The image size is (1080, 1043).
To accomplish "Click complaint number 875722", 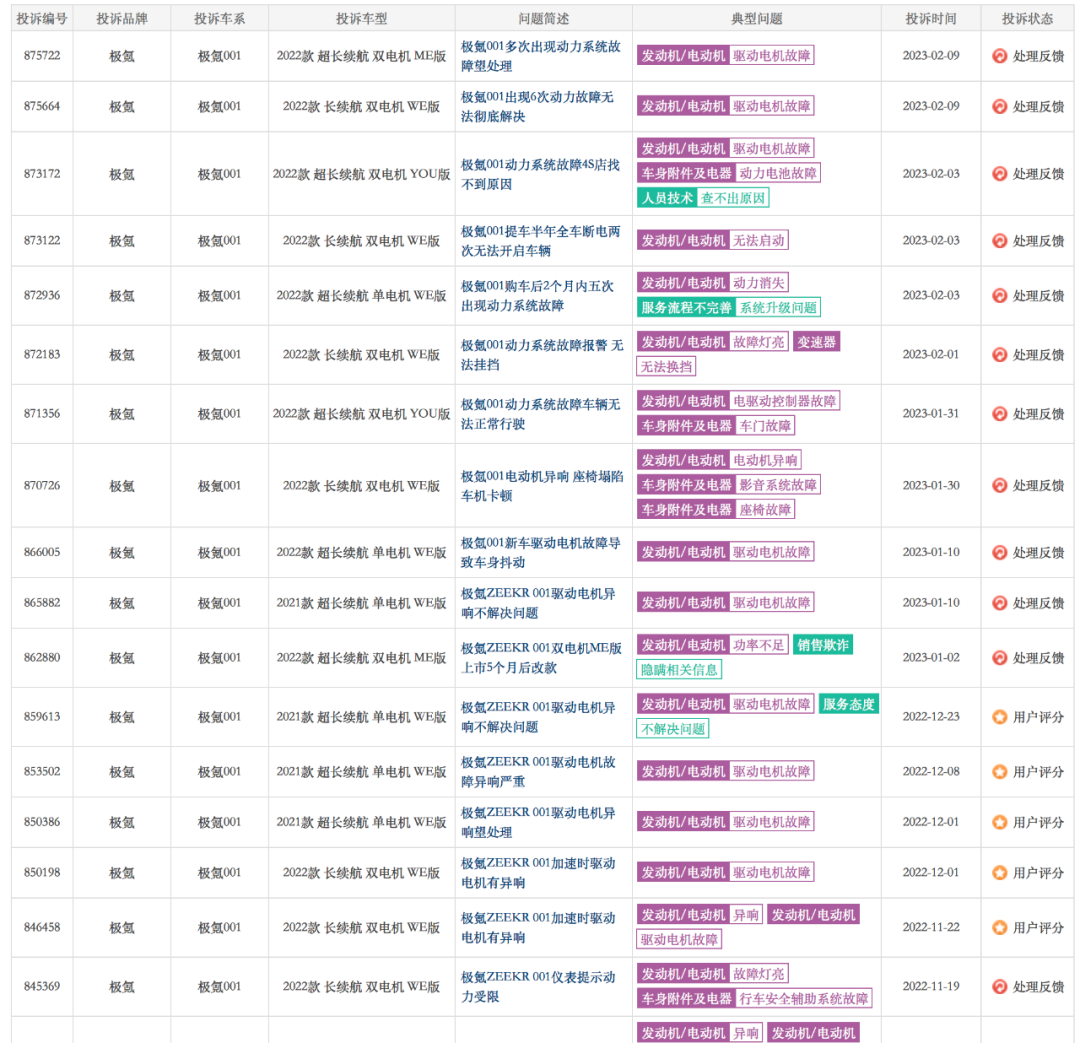I will (42, 56).
